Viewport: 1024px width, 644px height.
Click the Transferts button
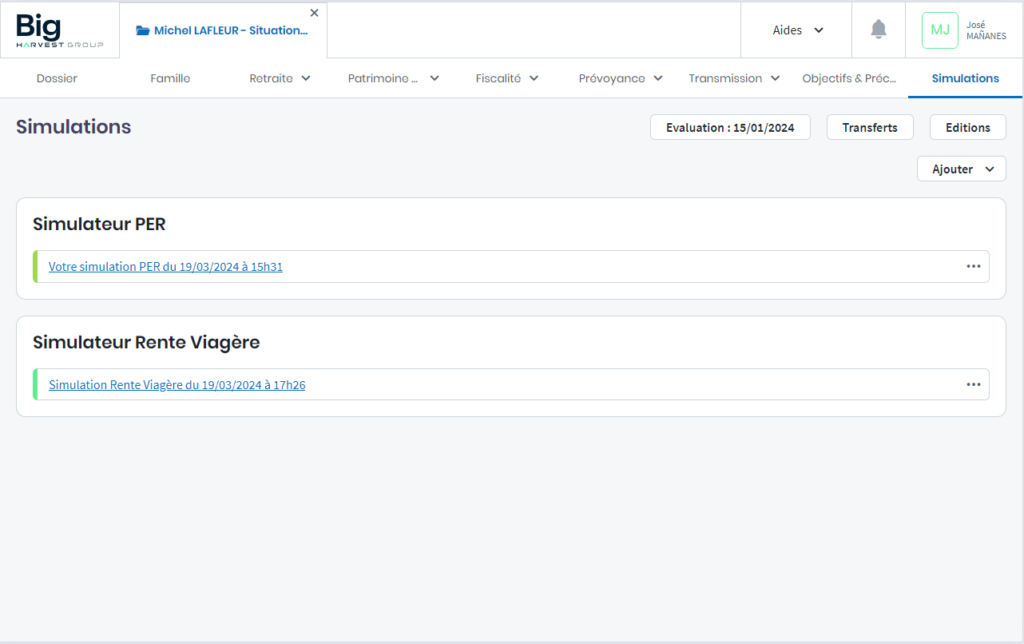(869, 127)
